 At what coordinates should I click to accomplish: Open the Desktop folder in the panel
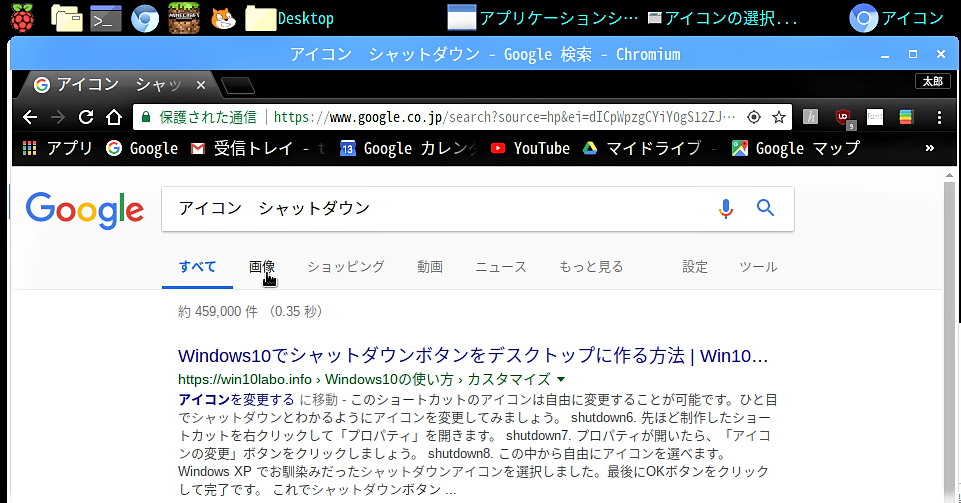[289, 18]
